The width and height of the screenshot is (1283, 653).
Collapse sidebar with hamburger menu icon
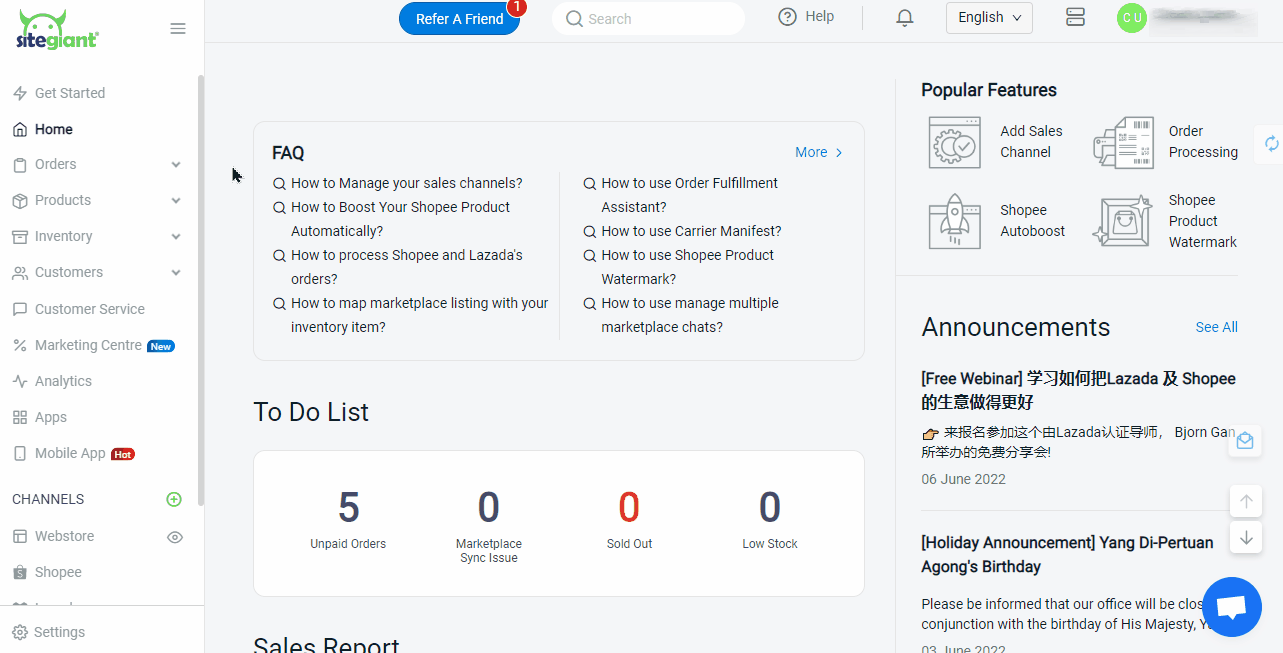click(x=178, y=29)
